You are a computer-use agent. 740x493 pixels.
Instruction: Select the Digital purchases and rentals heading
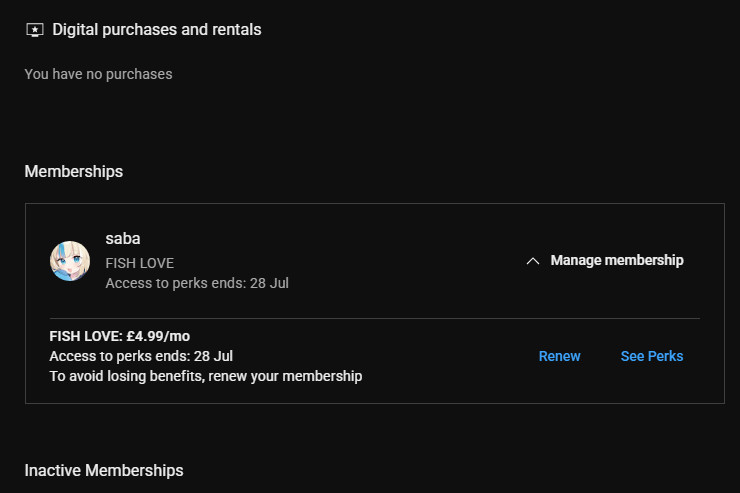click(156, 30)
